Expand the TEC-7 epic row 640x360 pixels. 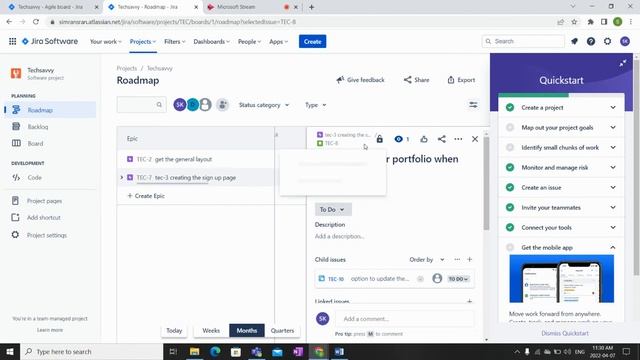click(x=121, y=178)
